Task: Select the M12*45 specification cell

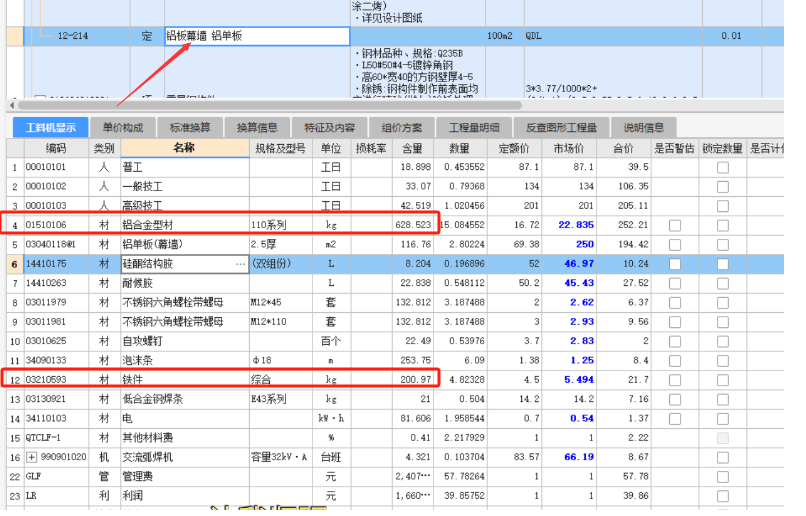Action: pos(281,302)
